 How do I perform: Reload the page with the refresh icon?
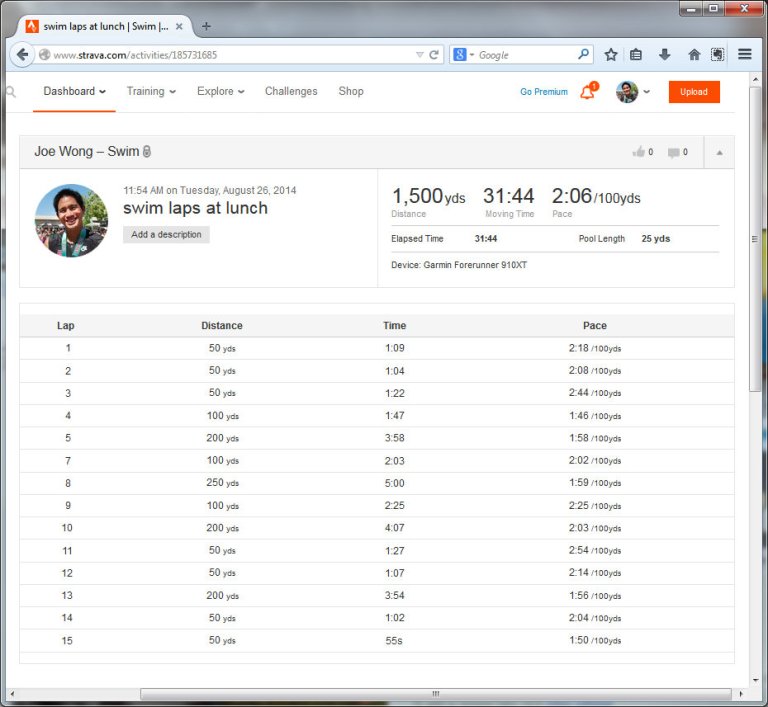coord(433,55)
